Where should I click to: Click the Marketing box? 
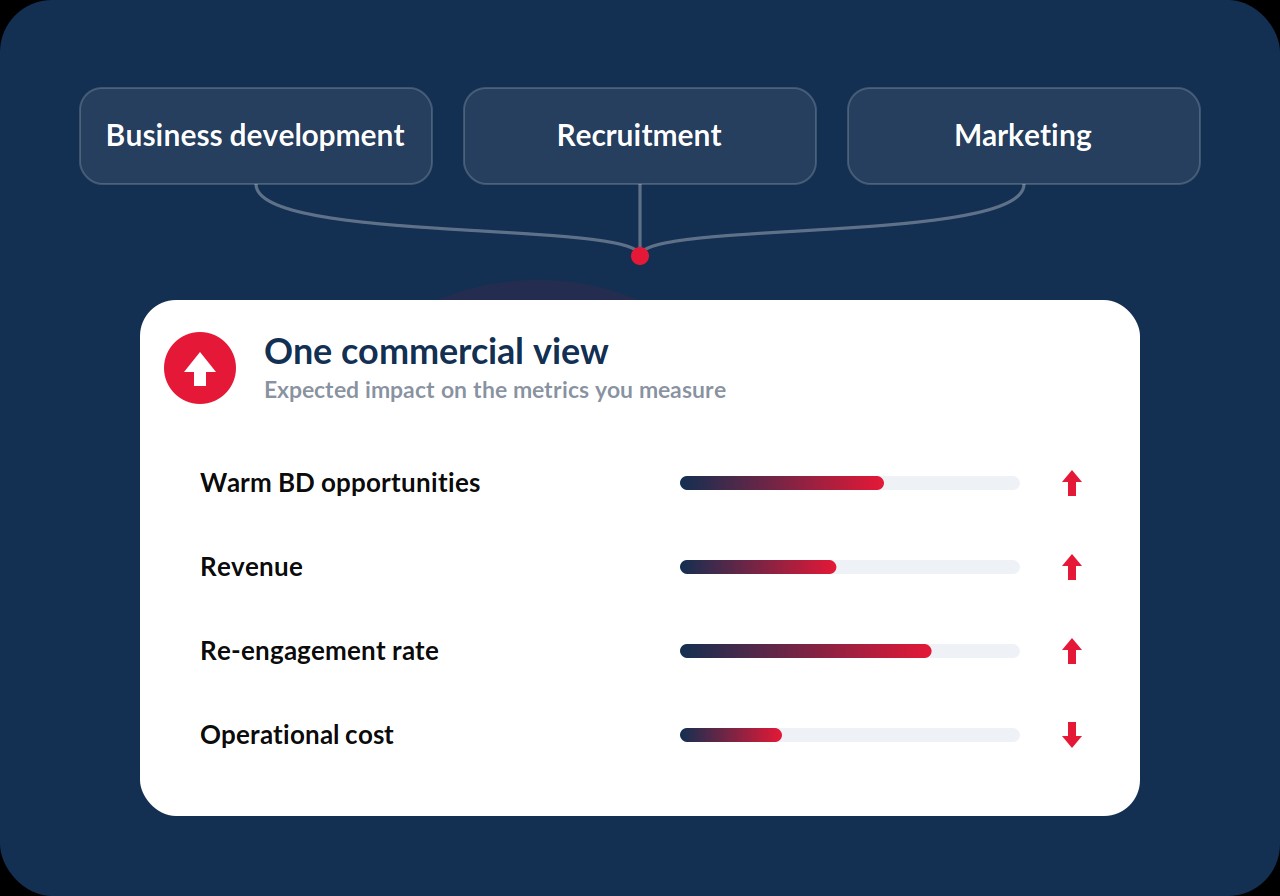click(1024, 136)
